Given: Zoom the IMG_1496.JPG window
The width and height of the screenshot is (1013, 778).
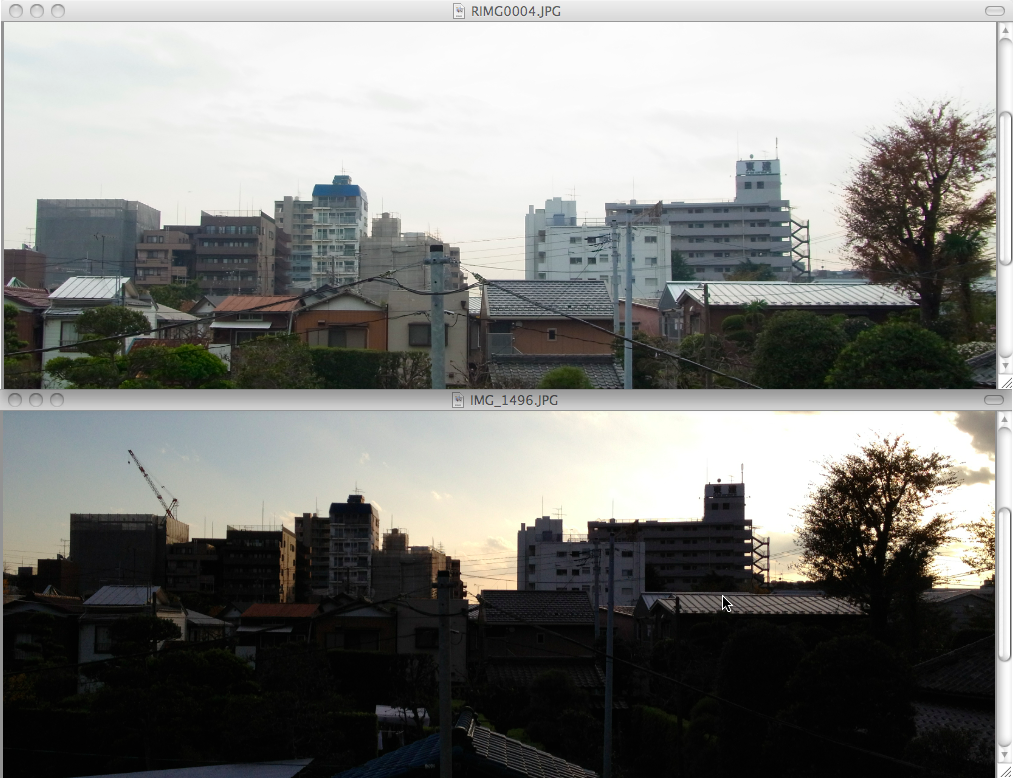Looking at the screenshot, I should coord(57,400).
